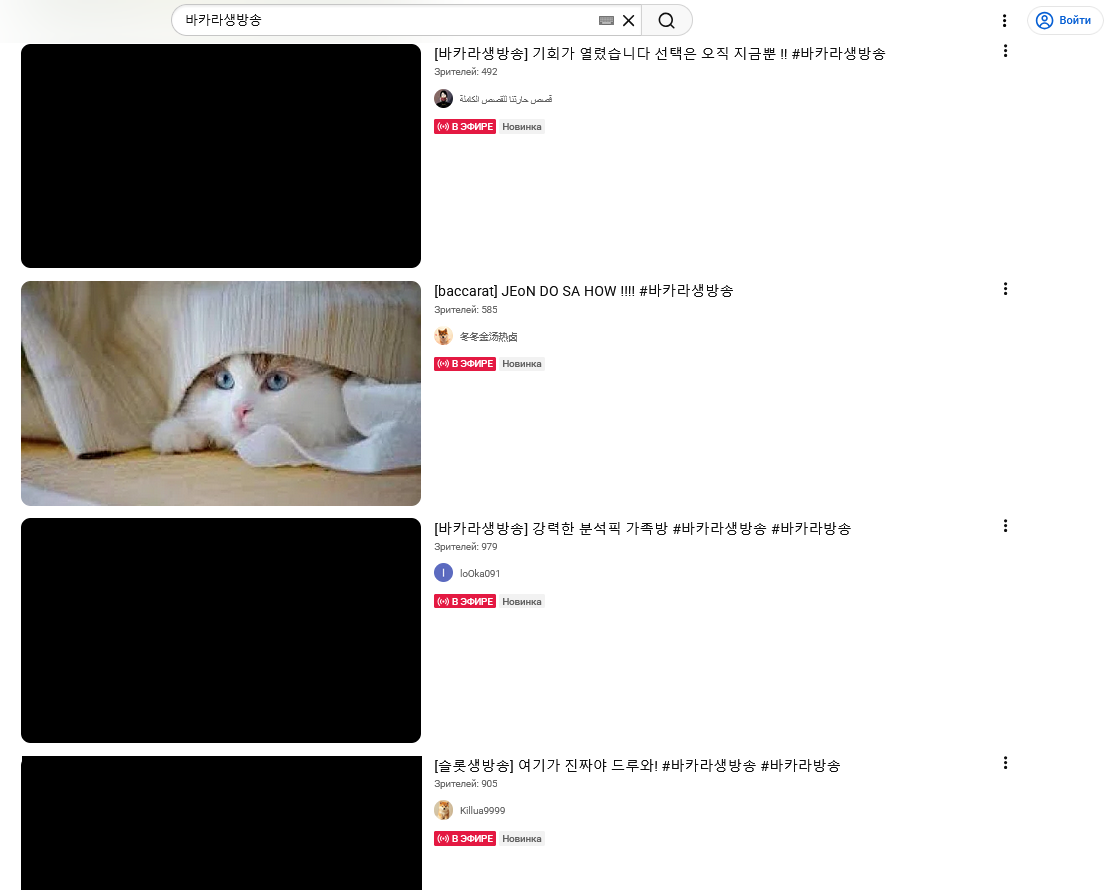1114x890 pixels.
Task: Click the cat thumbnail video
Action: pyautogui.click(x=221, y=394)
